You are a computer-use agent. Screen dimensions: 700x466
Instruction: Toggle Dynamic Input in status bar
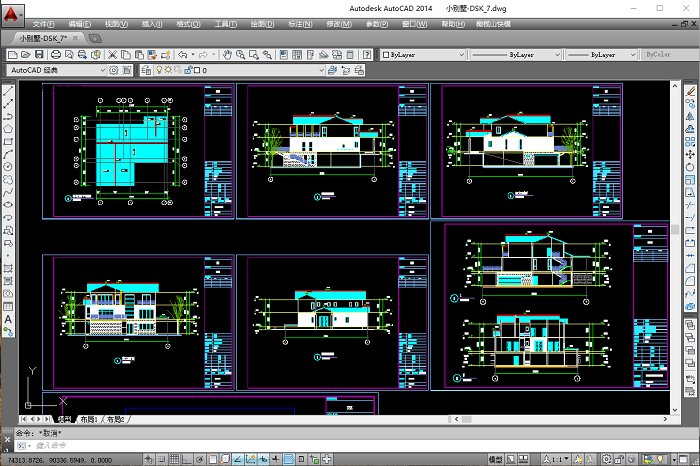(x=263, y=459)
